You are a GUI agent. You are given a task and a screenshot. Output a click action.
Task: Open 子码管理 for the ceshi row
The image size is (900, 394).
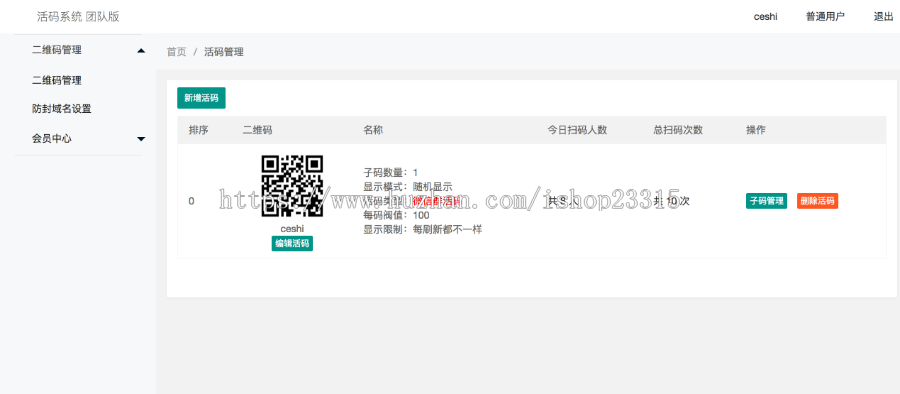pos(766,201)
